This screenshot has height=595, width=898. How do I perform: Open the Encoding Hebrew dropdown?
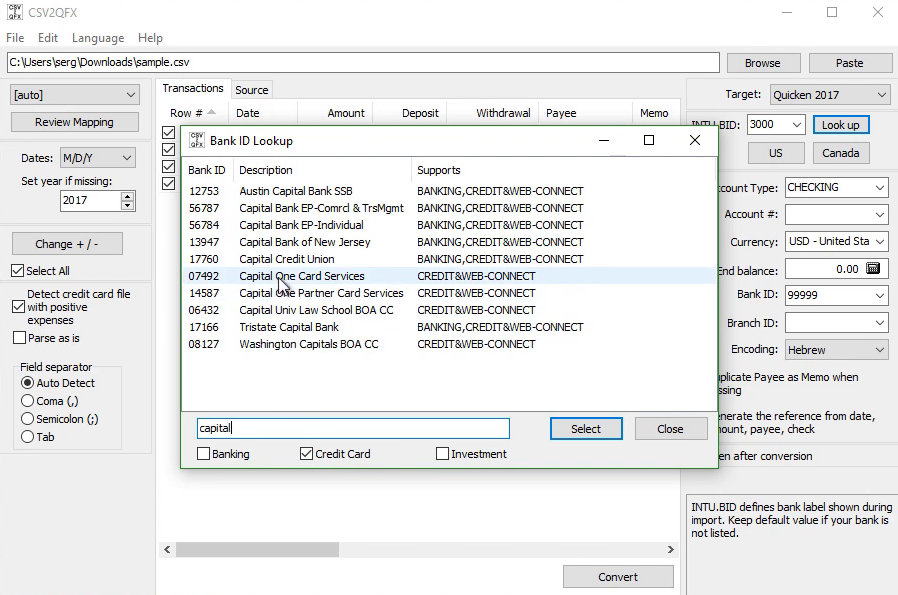[836, 349]
